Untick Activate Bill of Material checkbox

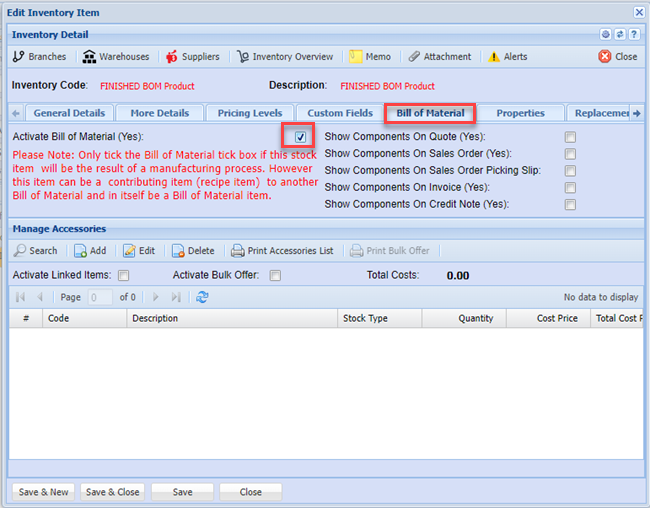pos(300,137)
